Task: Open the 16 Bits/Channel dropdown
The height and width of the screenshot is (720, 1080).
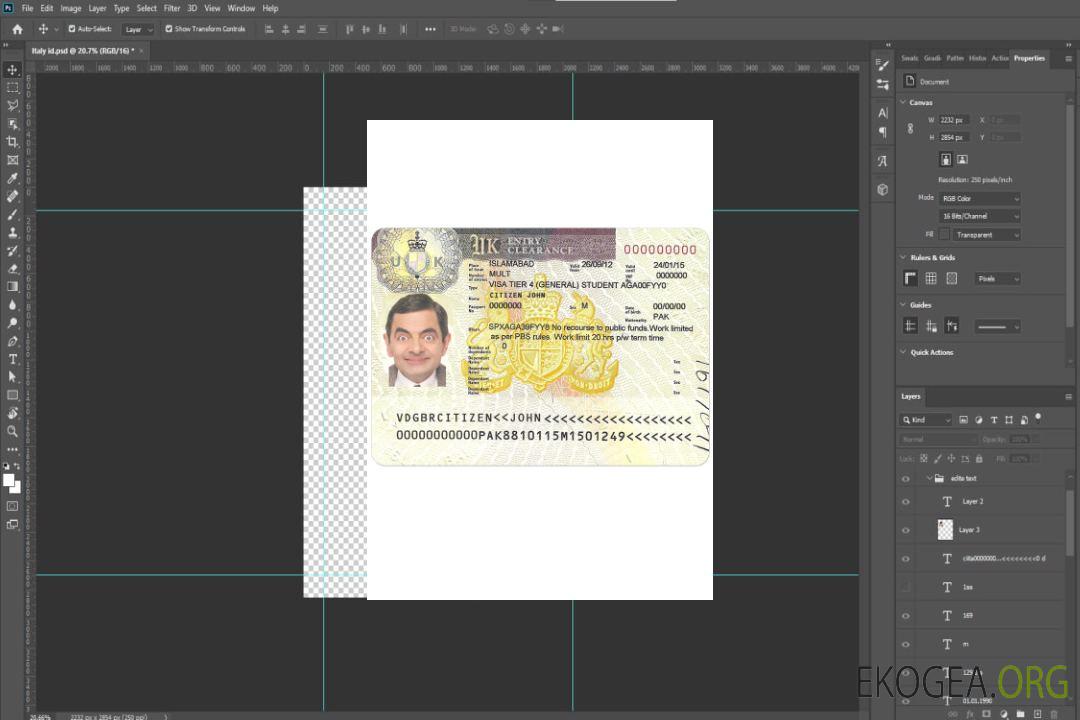Action: [x=979, y=216]
